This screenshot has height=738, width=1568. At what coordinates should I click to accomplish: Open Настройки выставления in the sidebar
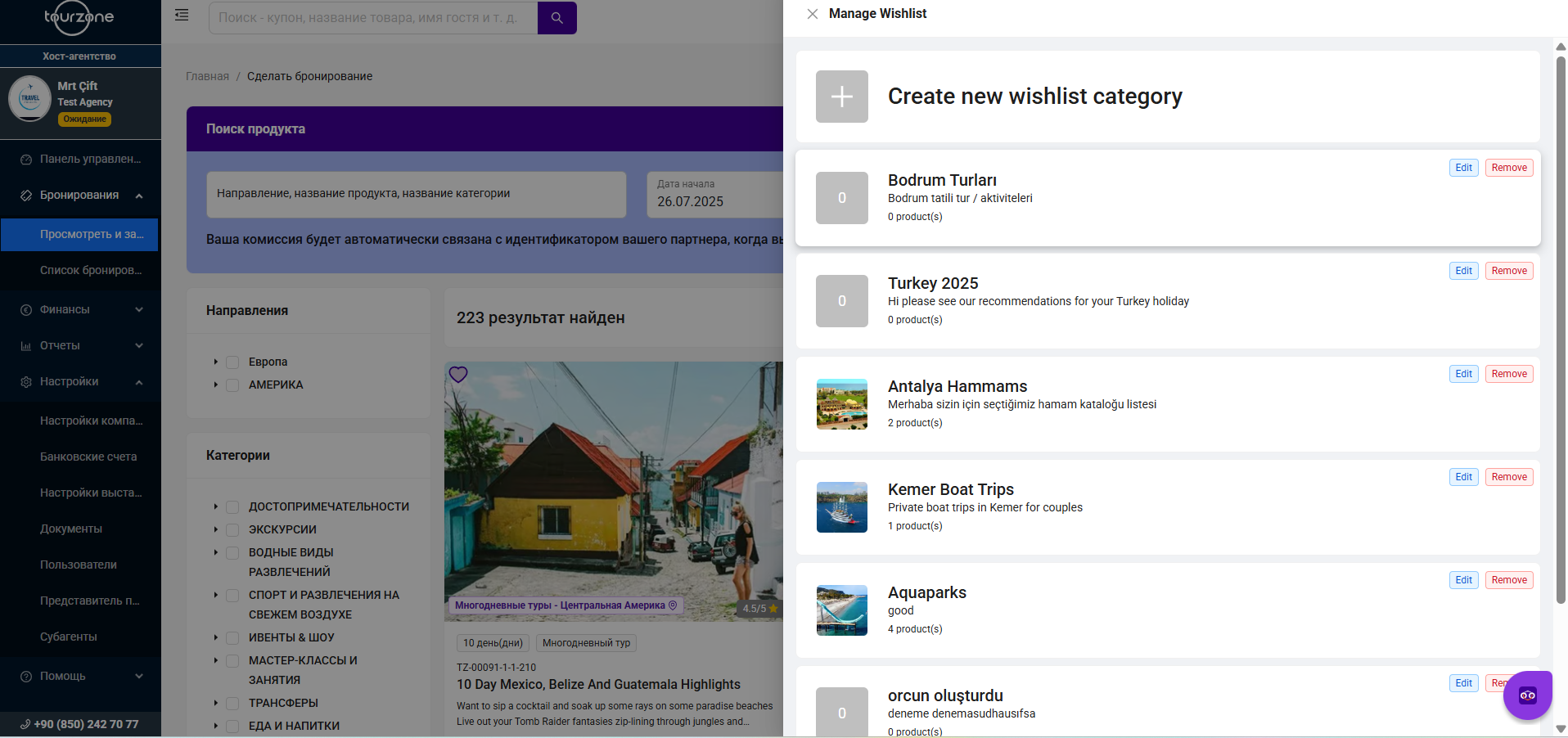pos(80,493)
